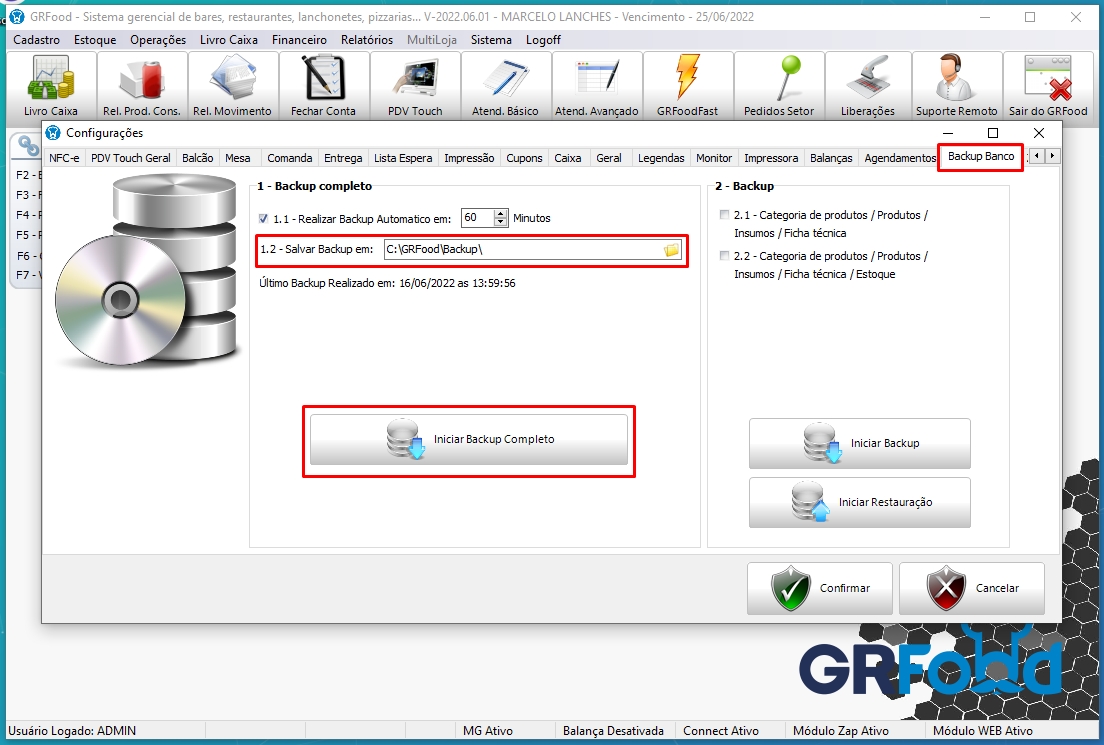The image size is (1104, 745).
Task: Click the Cancelar button
Action: (x=972, y=588)
